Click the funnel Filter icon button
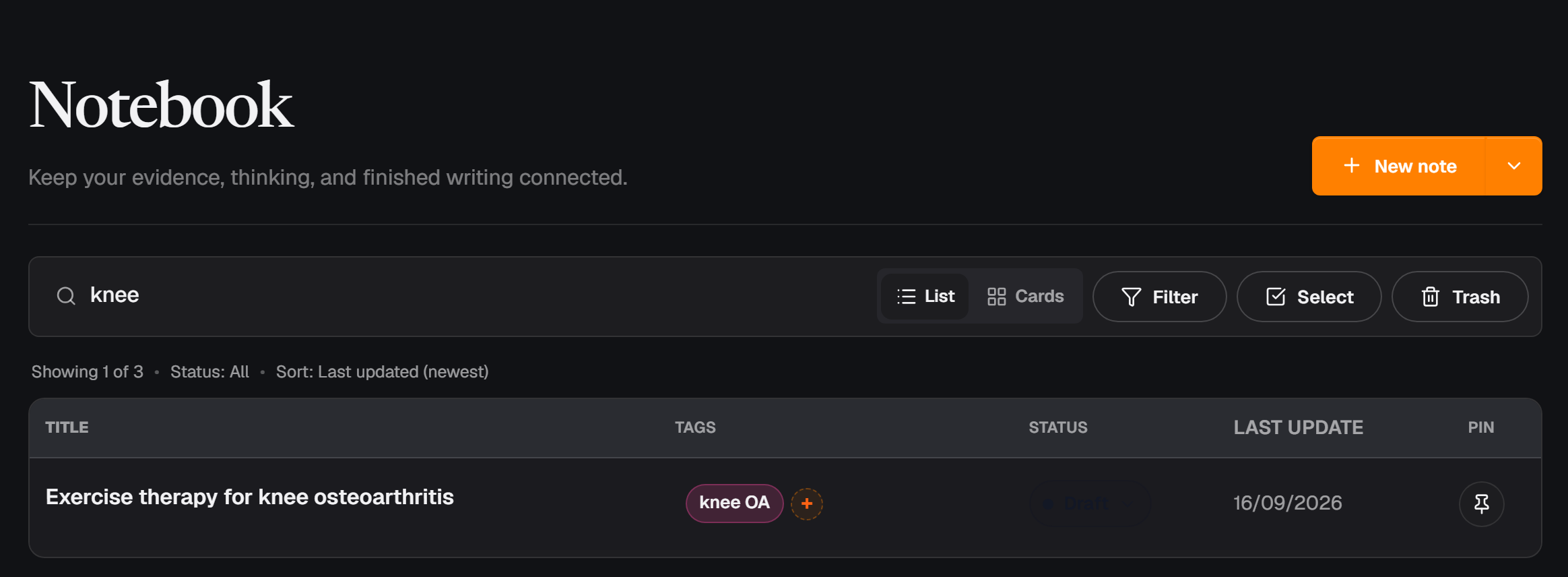This screenshot has height=577, width=1568. coord(1159,297)
